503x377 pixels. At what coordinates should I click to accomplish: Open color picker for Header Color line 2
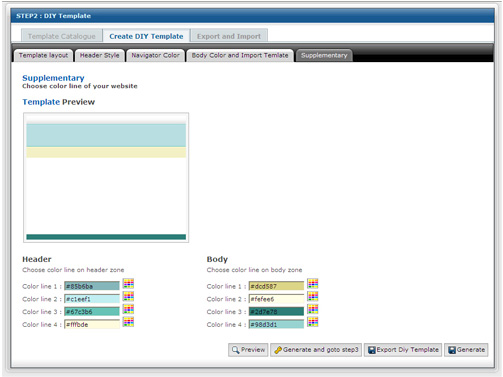click(128, 296)
